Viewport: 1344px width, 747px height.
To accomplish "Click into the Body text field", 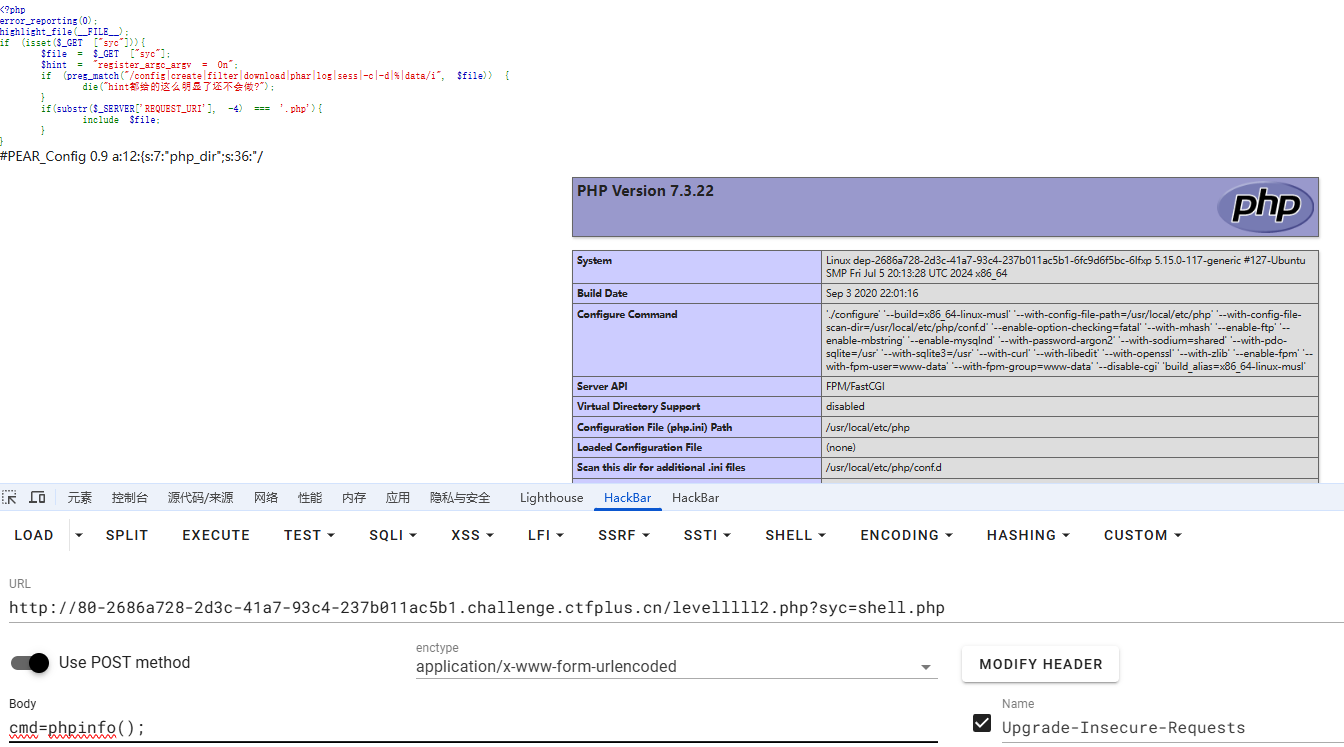I will tap(470, 728).
